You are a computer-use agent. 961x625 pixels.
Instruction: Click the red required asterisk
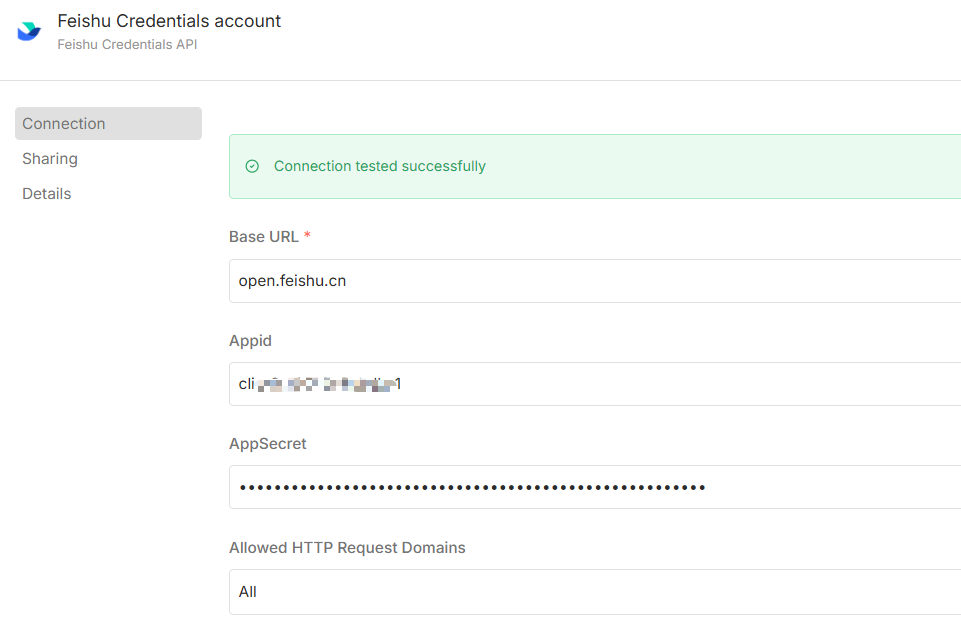[308, 237]
